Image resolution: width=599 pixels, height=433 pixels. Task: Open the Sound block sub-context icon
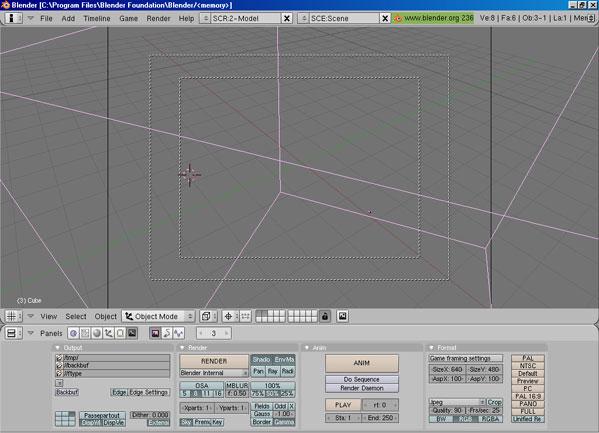[x=178, y=333]
